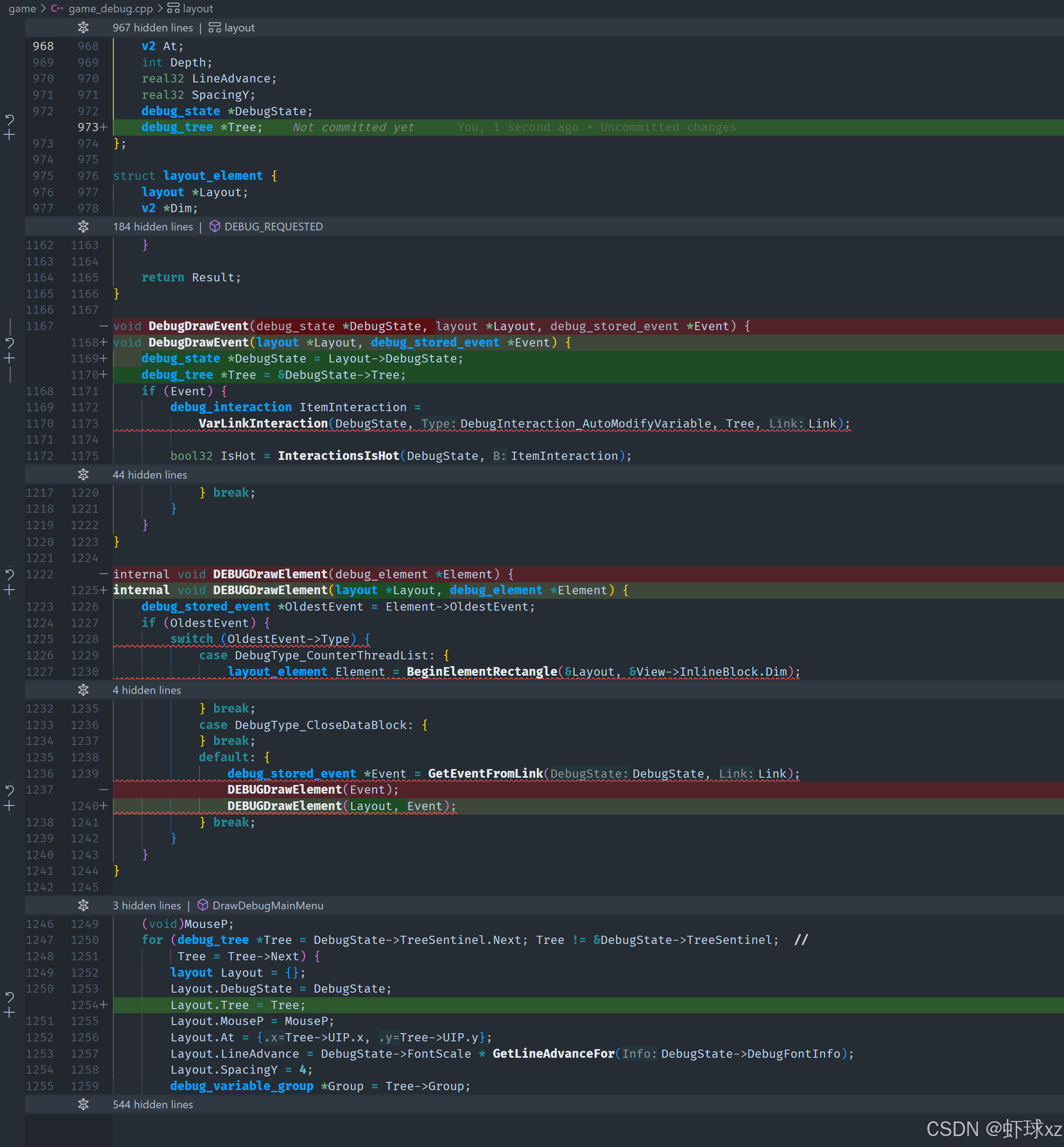The width and height of the screenshot is (1064, 1147).
Task: Stage the DebugDrawEvent signature change
Action: point(9,359)
